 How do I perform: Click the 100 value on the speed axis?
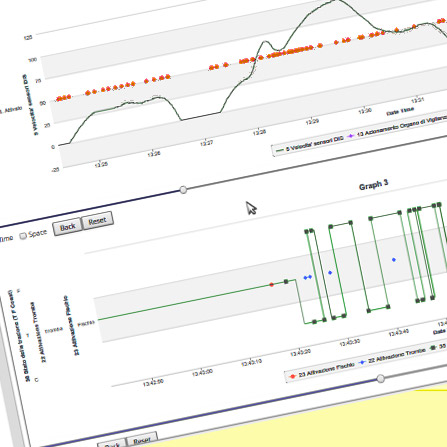[x=32, y=60]
